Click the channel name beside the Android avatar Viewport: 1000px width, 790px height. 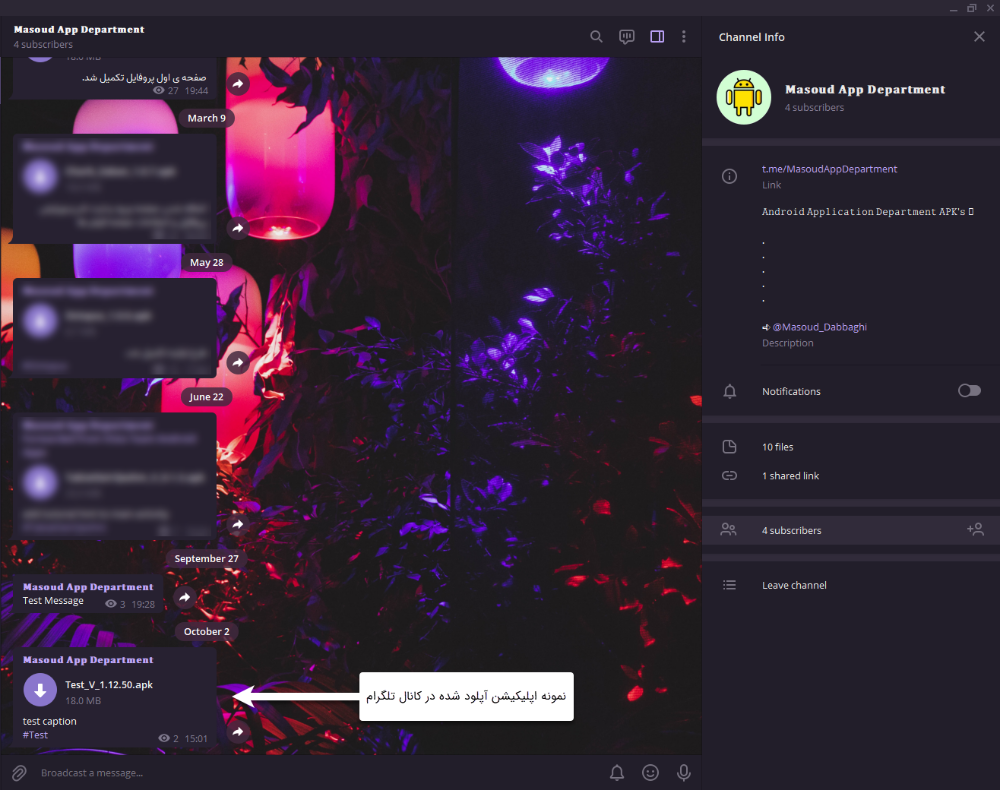click(x=865, y=89)
